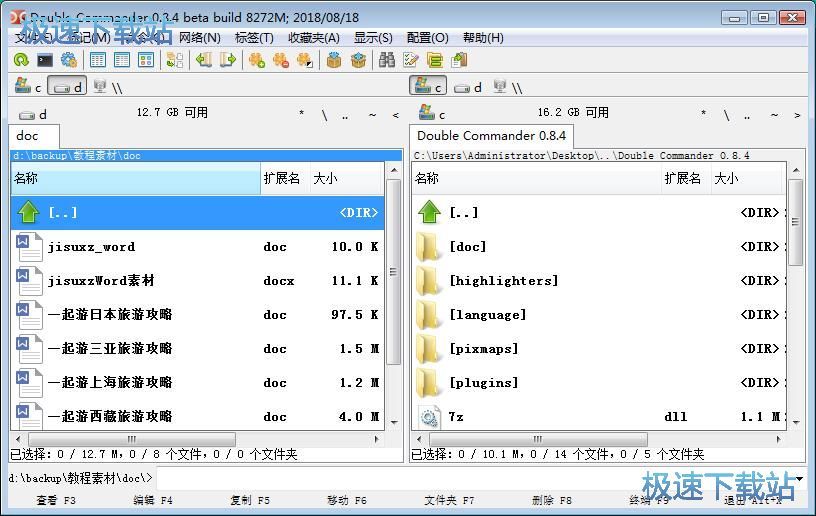Open the 帮助(H) menu
This screenshot has height=516, width=816.
[483, 38]
